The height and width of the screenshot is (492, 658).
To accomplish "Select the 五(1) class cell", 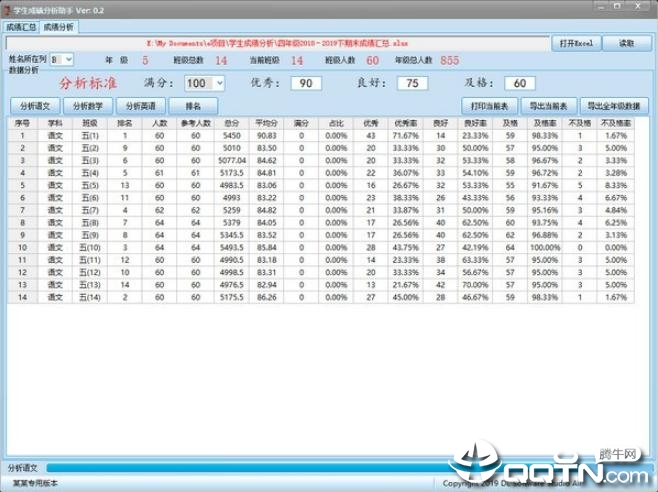I will click(x=90, y=136).
